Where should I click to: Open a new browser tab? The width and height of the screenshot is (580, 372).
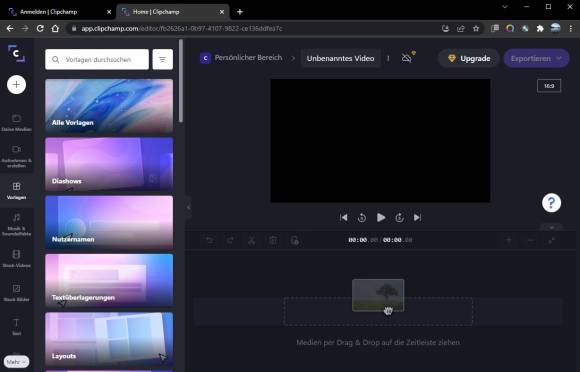pyautogui.click(x=240, y=12)
